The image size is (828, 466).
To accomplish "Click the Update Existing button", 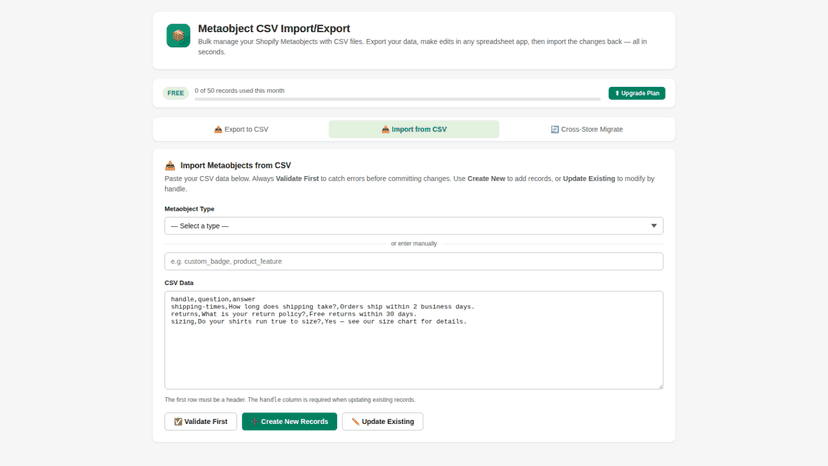I will click(382, 421).
